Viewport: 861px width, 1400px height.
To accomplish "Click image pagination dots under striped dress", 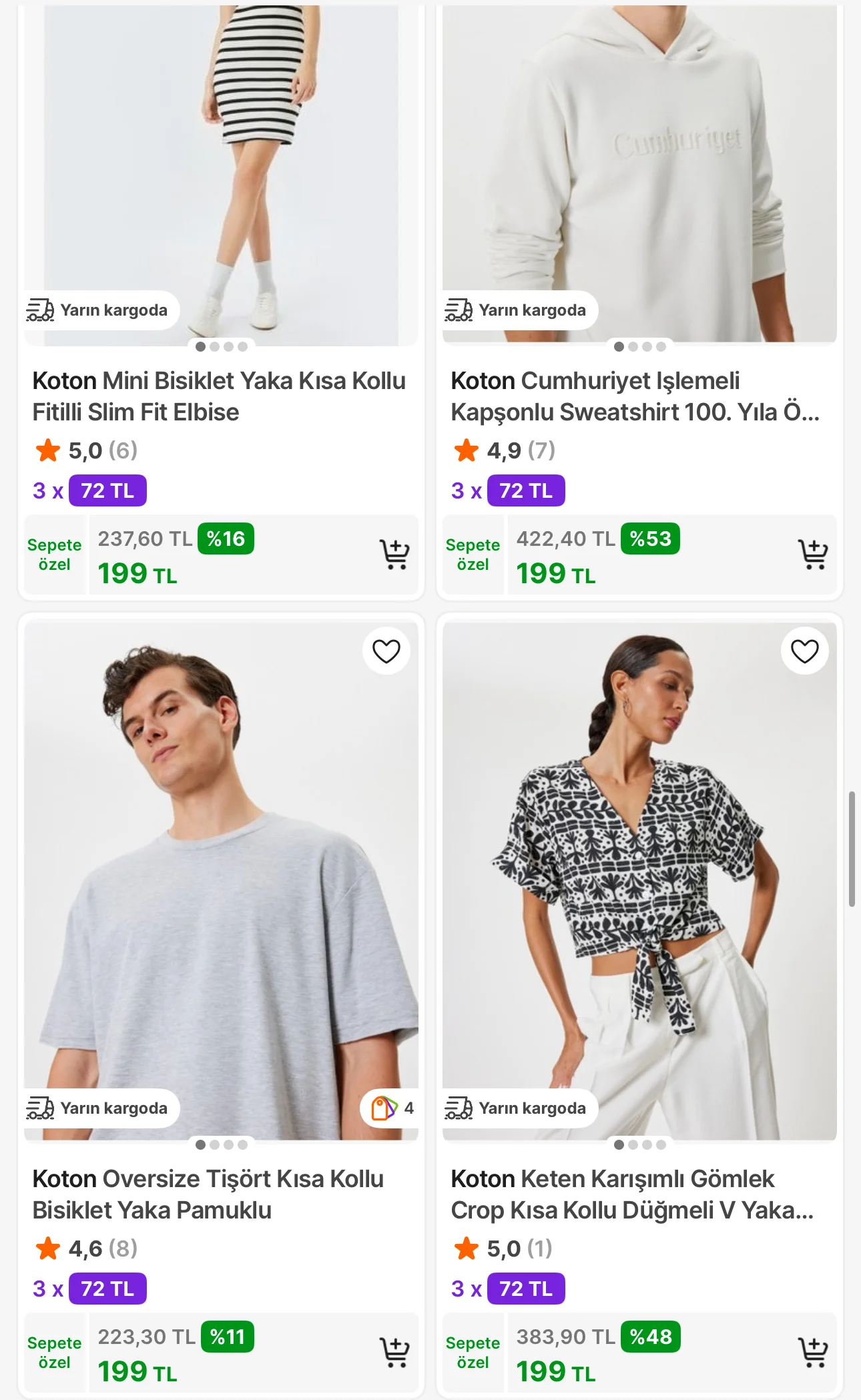I will click(x=221, y=346).
